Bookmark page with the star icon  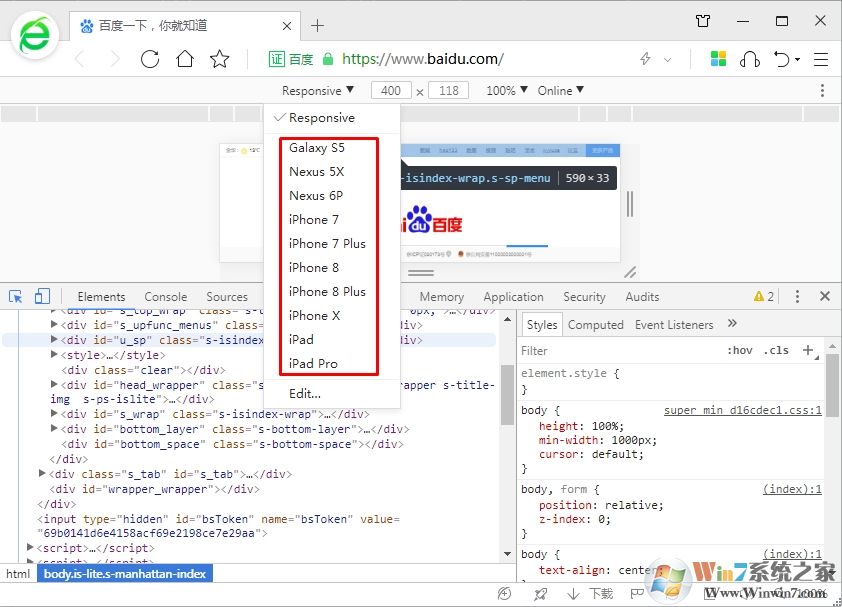click(x=220, y=59)
